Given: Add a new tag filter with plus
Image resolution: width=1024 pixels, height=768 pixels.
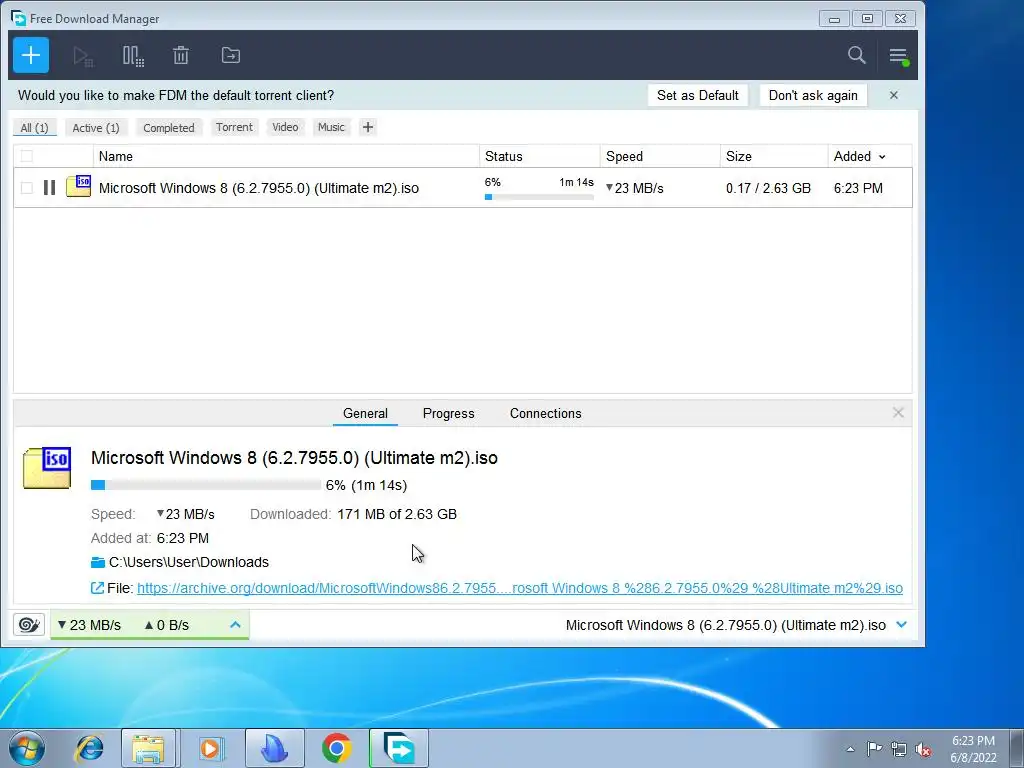Looking at the screenshot, I should (x=368, y=127).
